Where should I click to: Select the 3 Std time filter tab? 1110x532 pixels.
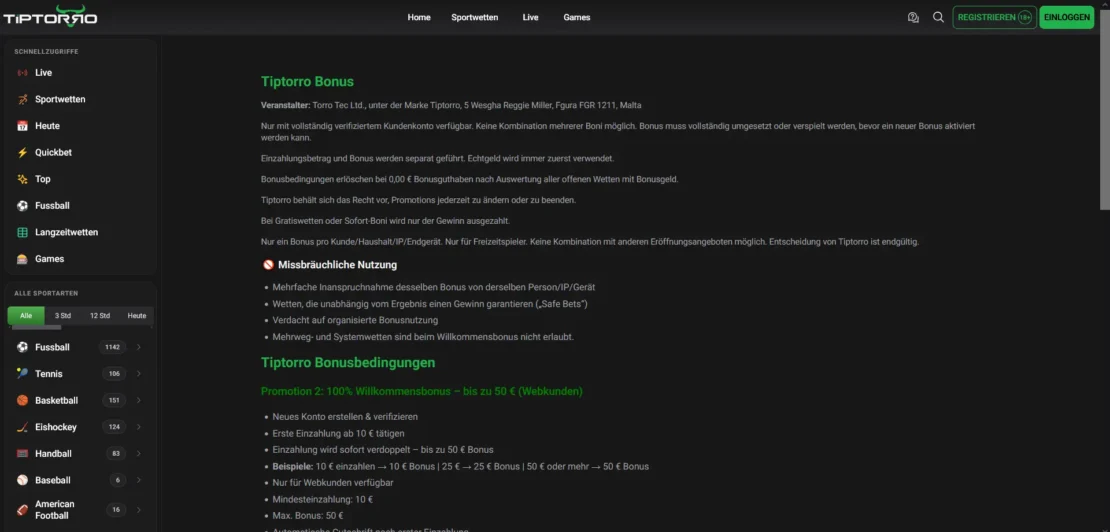(x=63, y=316)
